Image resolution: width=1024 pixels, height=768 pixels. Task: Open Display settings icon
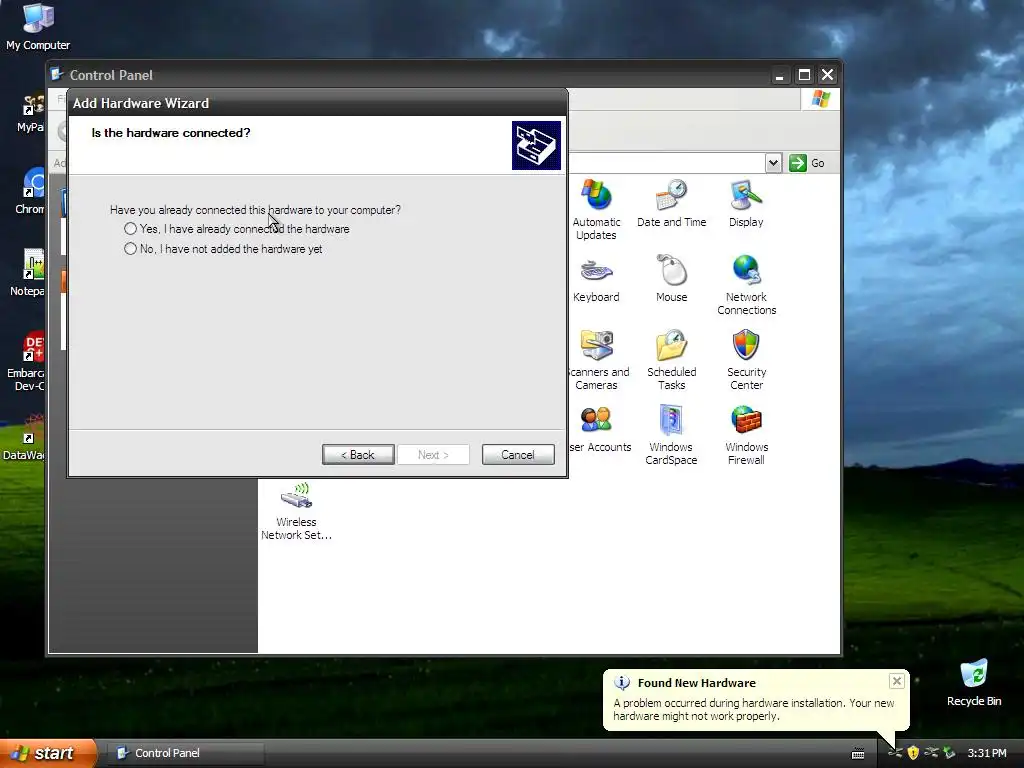click(746, 203)
